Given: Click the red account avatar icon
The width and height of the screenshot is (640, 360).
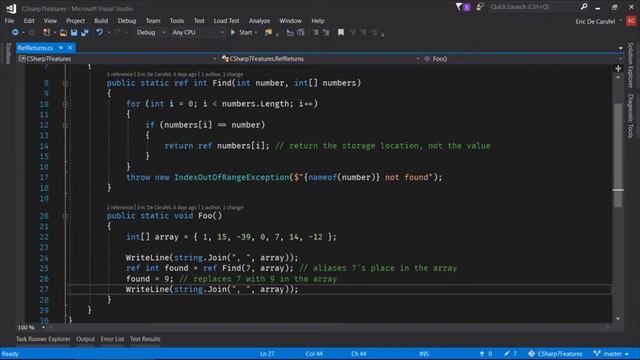Looking at the screenshot, I should [631, 21].
